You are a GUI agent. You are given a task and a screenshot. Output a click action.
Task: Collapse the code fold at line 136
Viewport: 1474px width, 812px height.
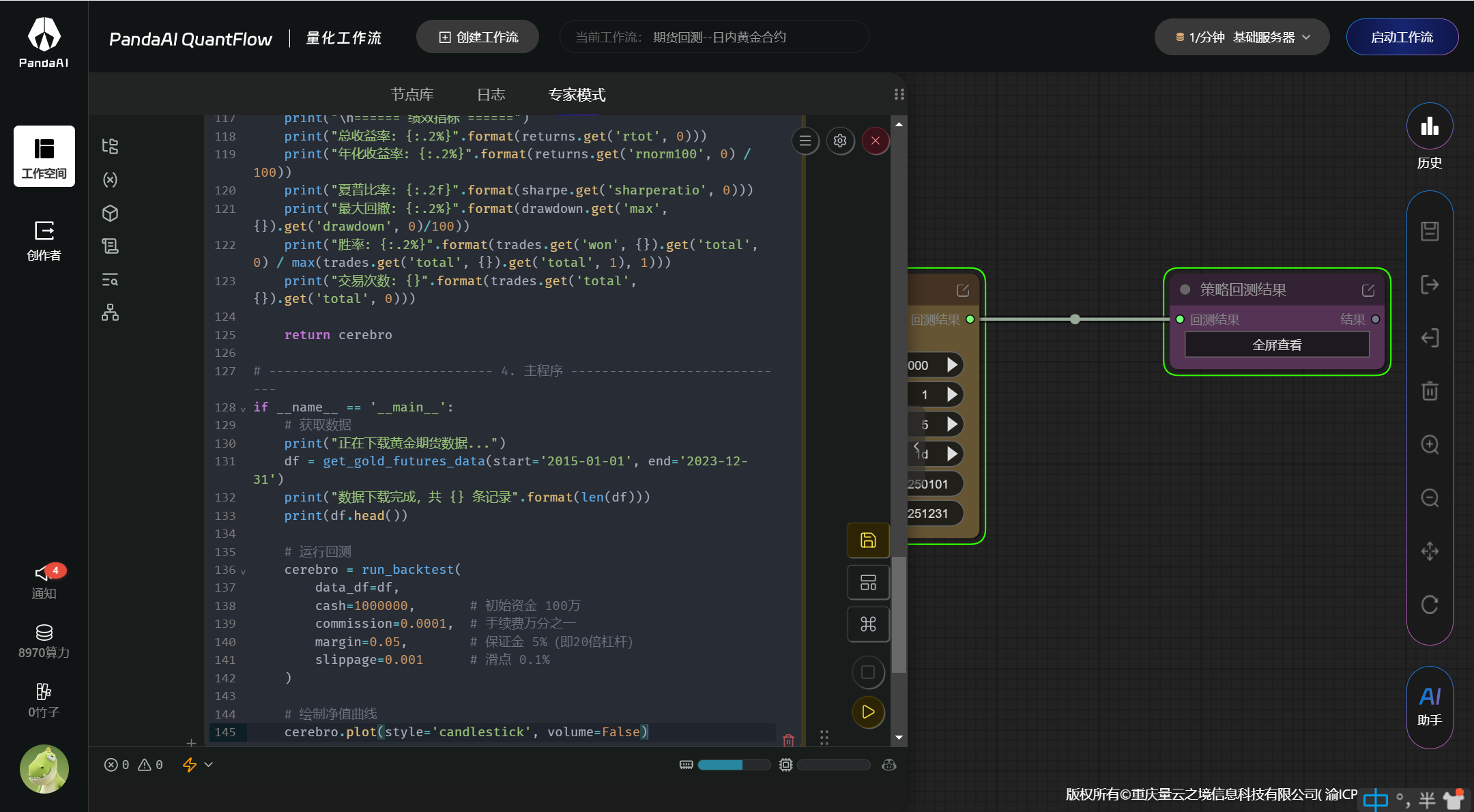[243, 571]
